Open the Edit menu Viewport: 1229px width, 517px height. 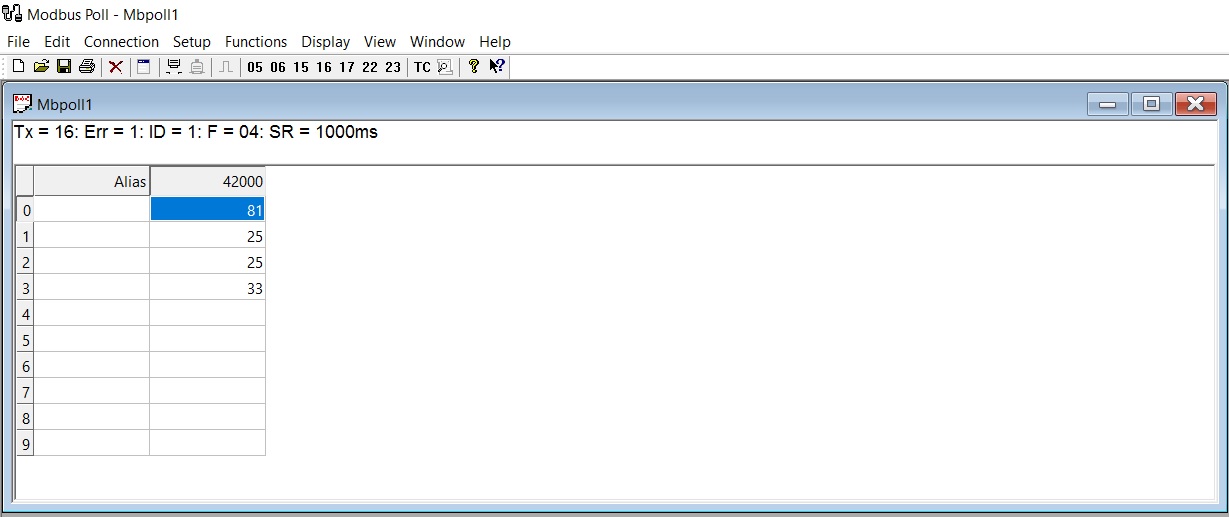57,42
